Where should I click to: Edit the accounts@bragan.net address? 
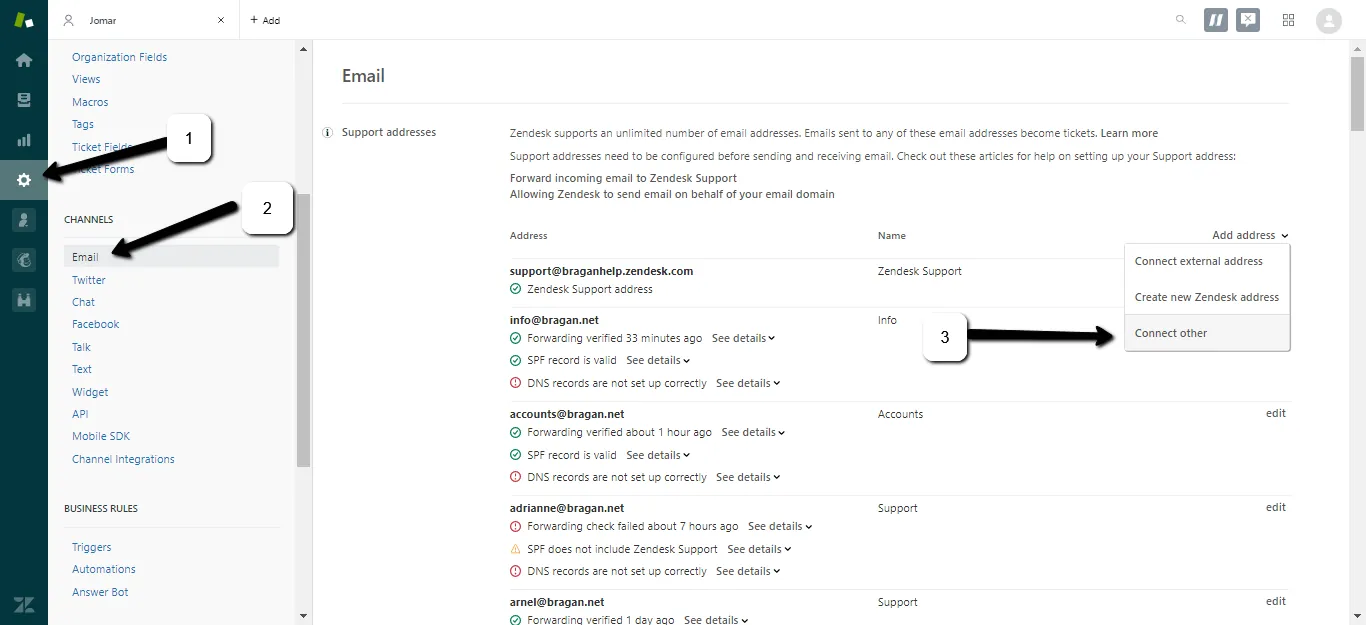point(1276,414)
